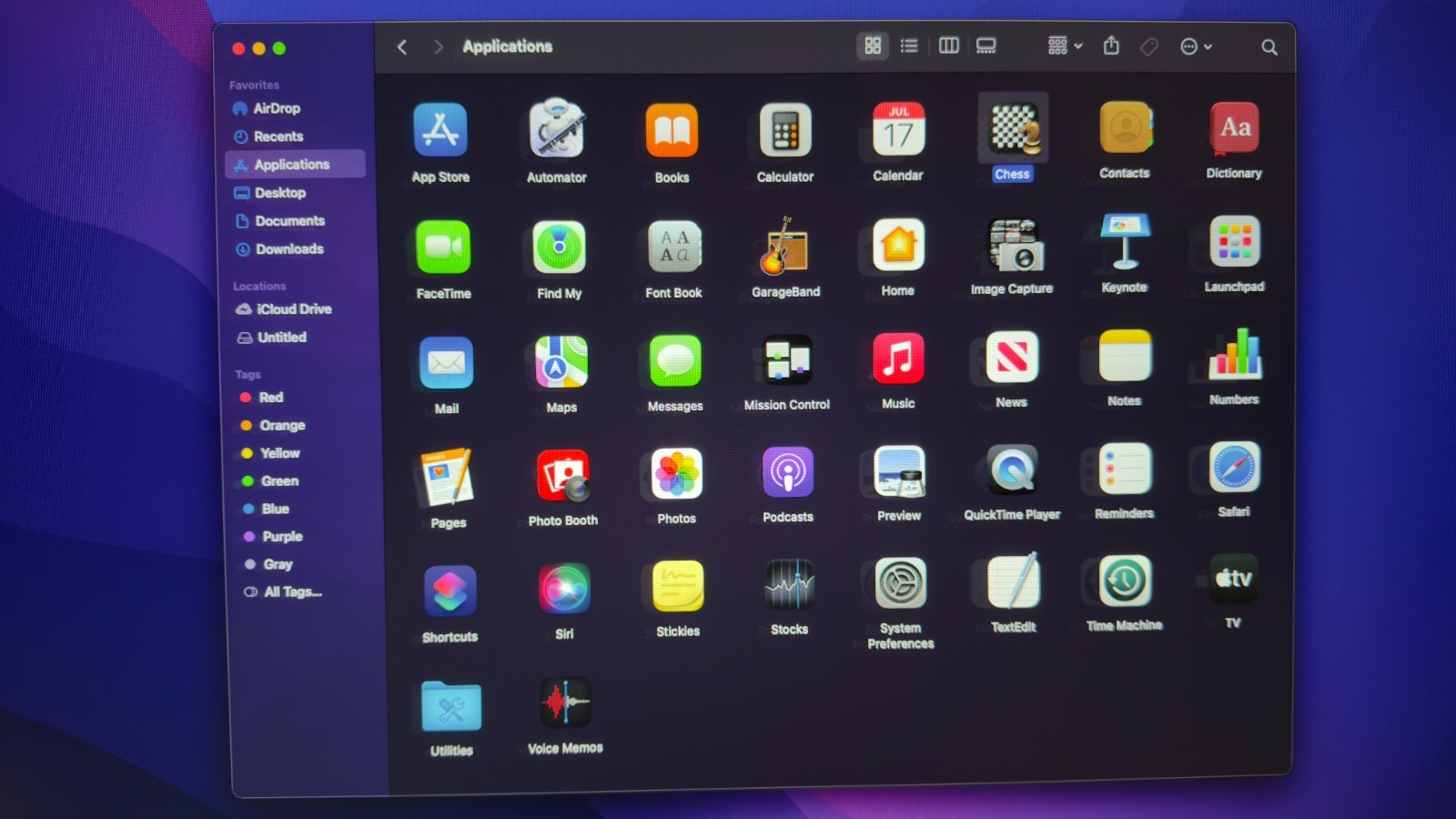Go back with the back arrow
The width and height of the screenshot is (1456, 819).
[x=402, y=46]
